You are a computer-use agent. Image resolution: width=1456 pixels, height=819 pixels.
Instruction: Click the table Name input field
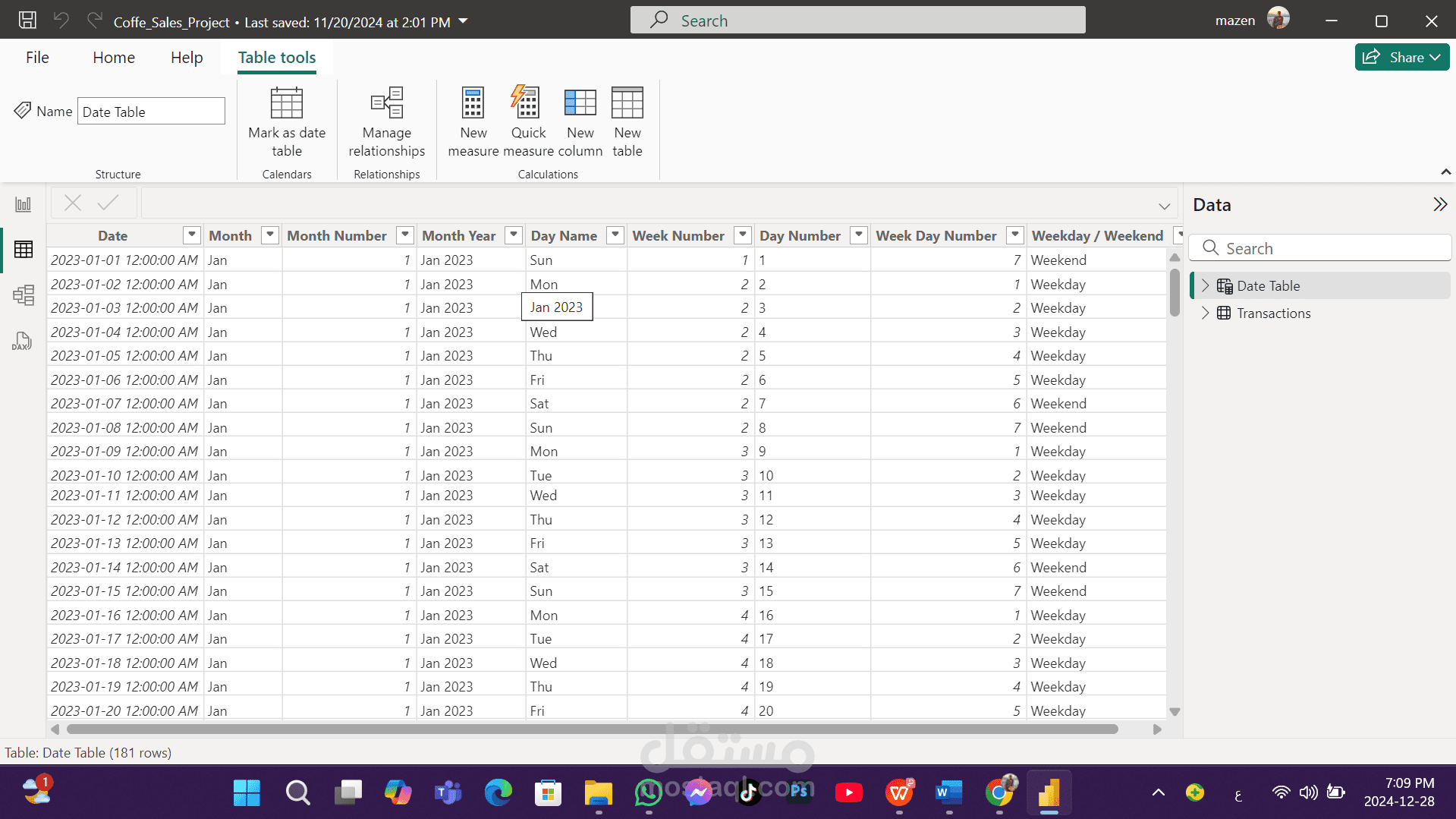[x=151, y=112]
